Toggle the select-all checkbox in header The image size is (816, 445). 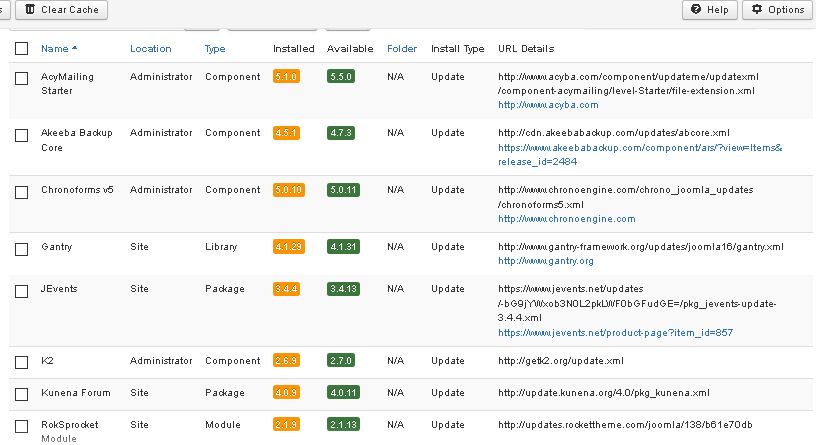point(21,48)
